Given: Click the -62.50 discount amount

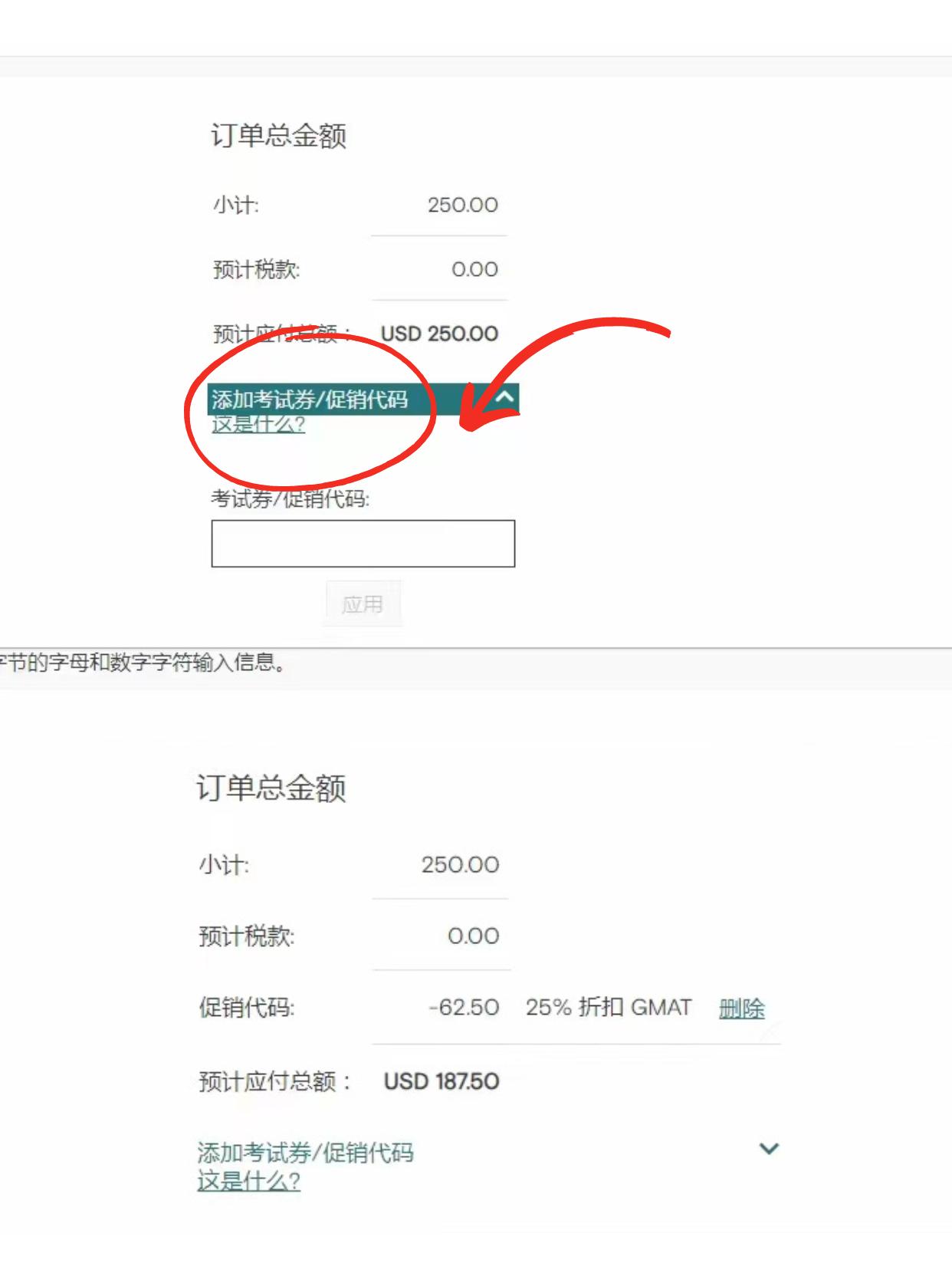Looking at the screenshot, I should (x=464, y=1007).
